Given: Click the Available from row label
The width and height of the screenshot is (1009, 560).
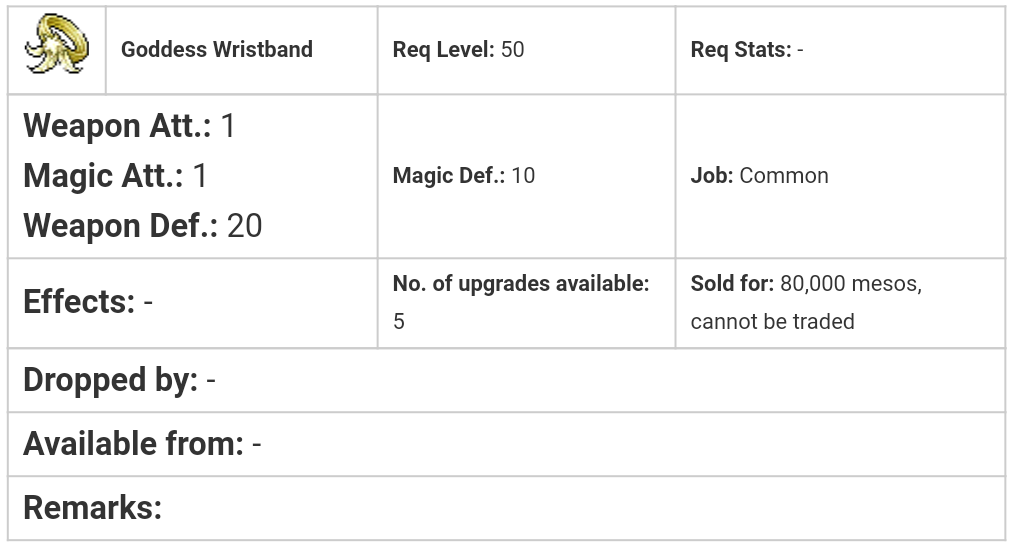Looking at the screenshot, I should 133,444.
